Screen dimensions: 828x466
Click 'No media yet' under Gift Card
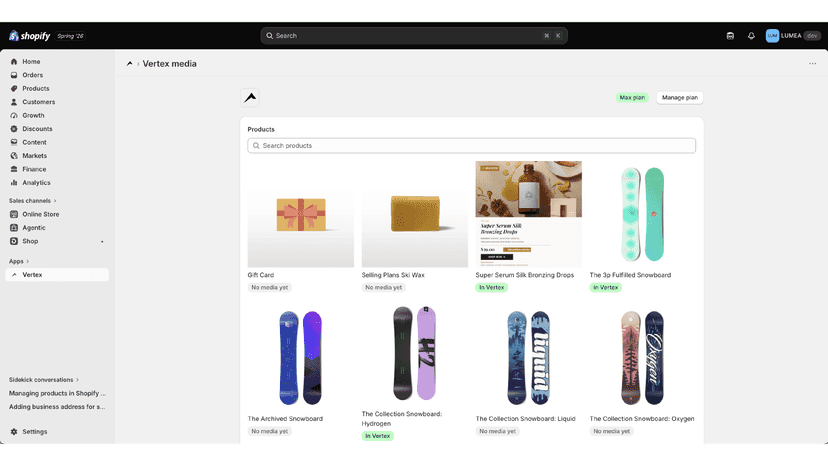point(270,287)
